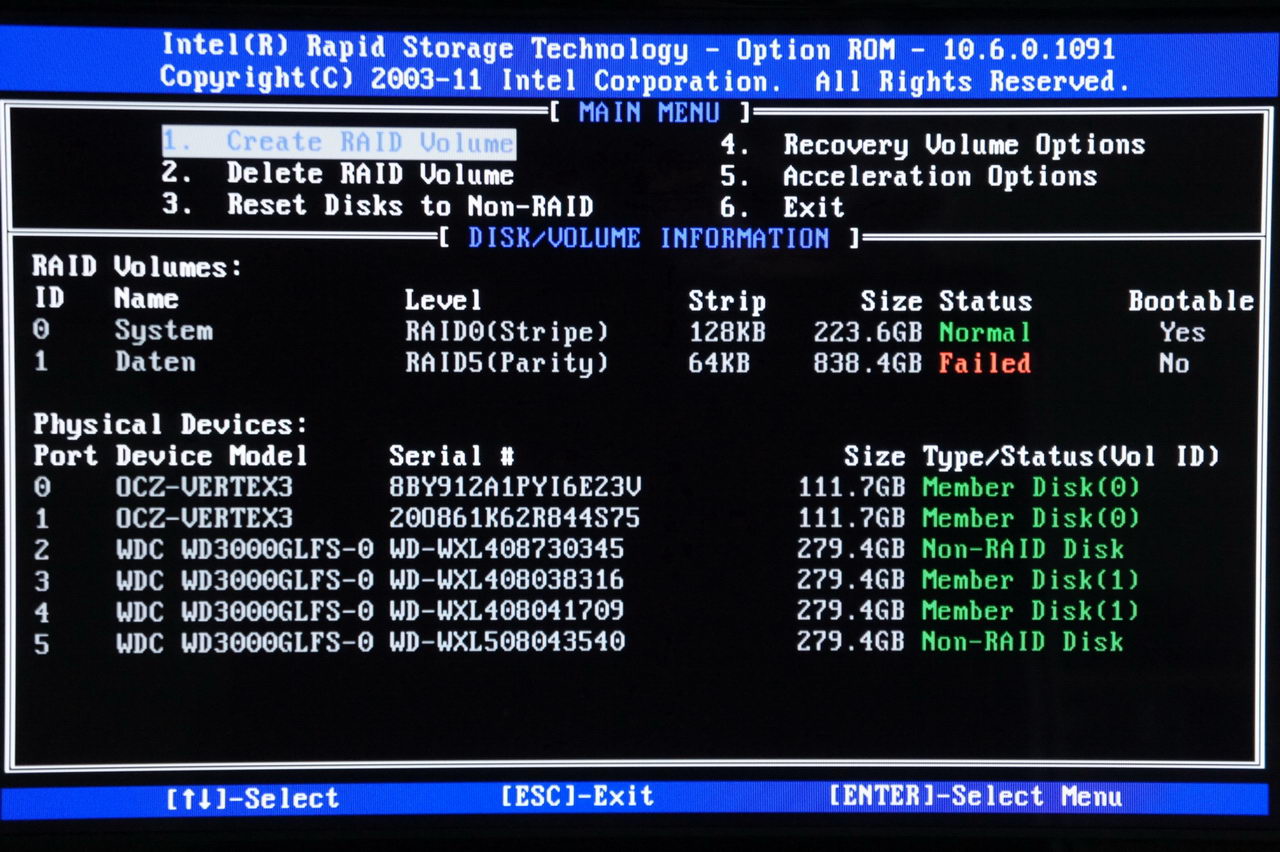Choose Delete RAID Volume option
Viewport: 1280px width, 852px height.
click(x=338, y=174)
